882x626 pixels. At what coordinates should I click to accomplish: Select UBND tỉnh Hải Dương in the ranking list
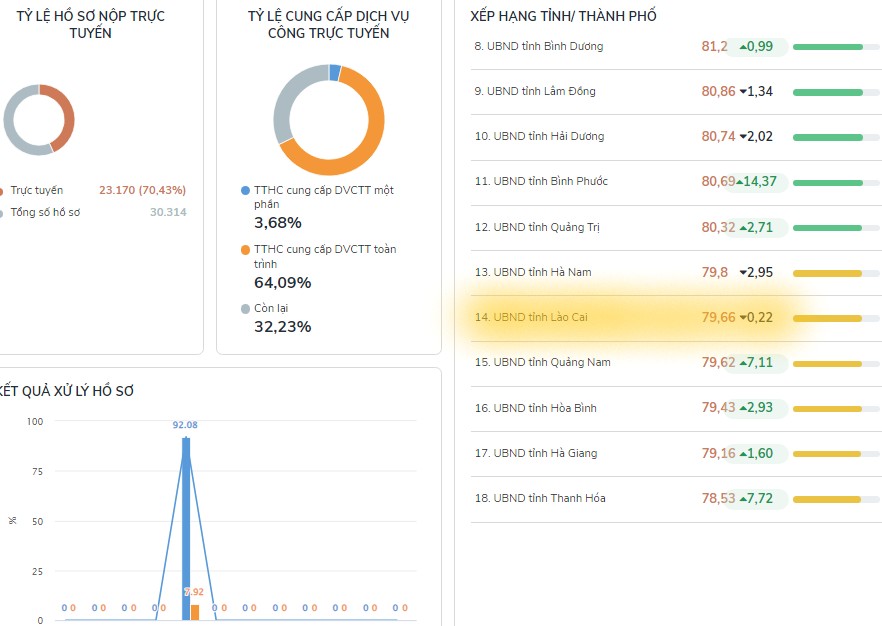click(553, 137)
